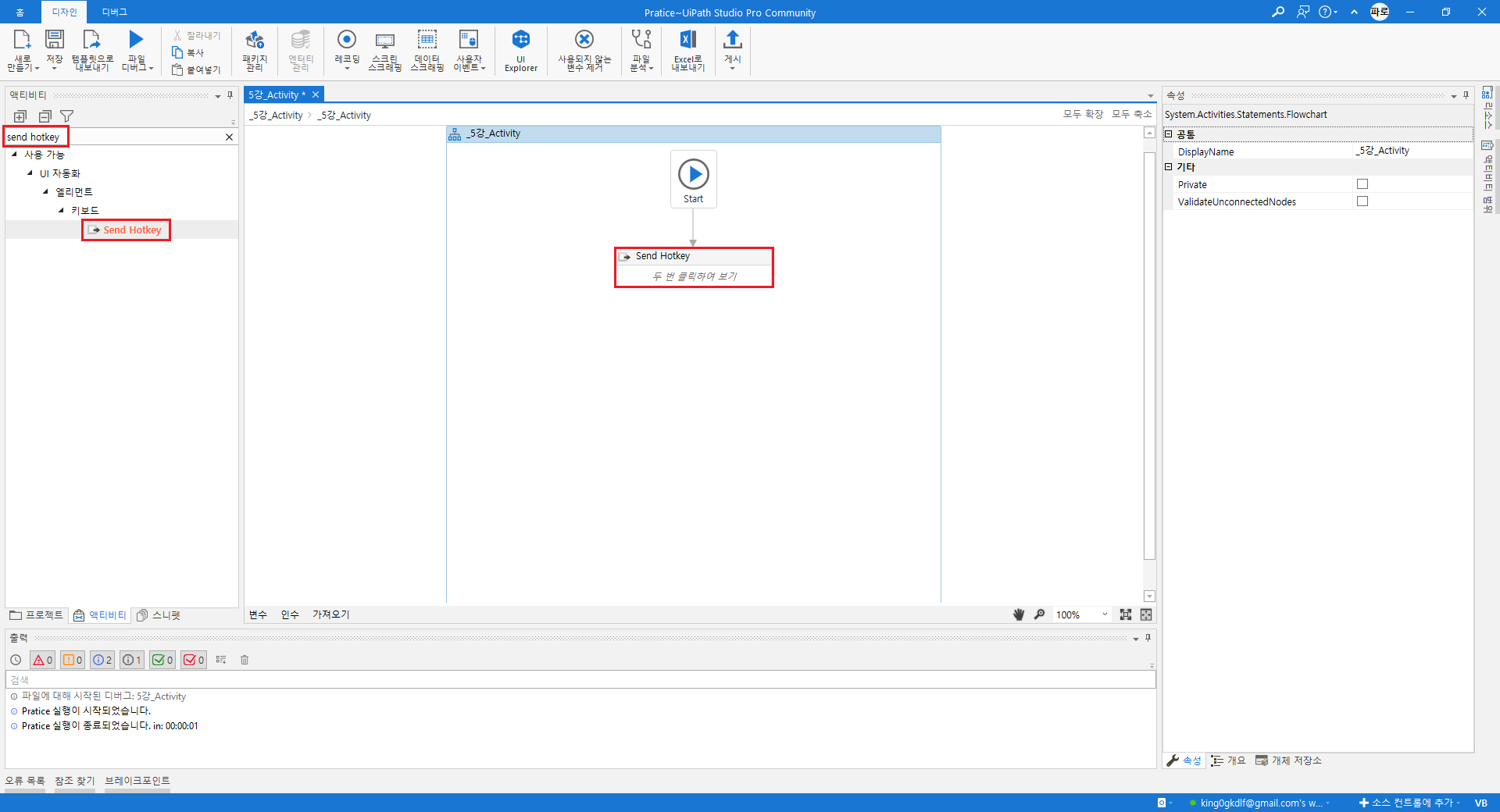Open the 홈 backstage tab
1500x812 pixels.
(20, 12)
